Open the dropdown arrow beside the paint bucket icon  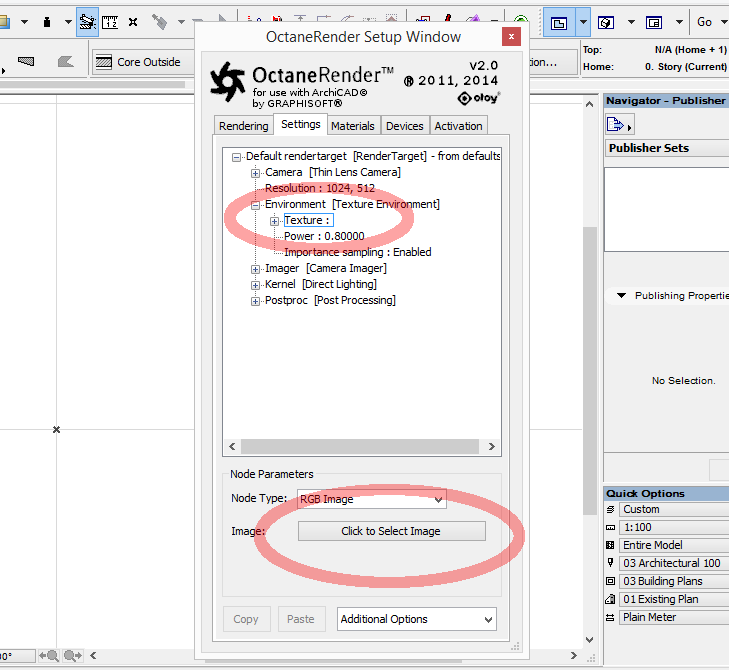[x=181, y=22]
